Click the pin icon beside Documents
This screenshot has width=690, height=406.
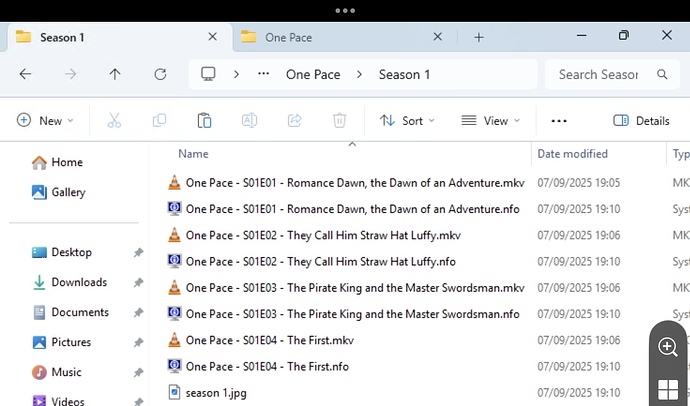point(138,312)
